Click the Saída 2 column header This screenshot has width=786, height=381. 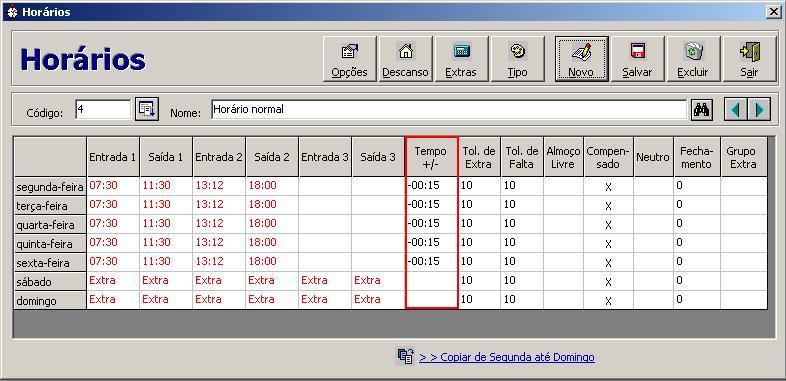point(272,157)
